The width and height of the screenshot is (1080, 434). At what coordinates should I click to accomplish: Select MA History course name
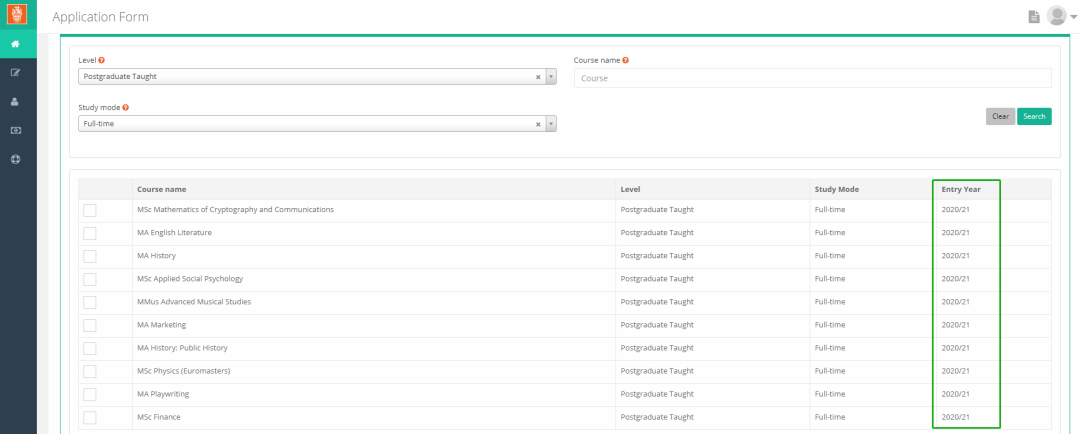tap(156, 256)
